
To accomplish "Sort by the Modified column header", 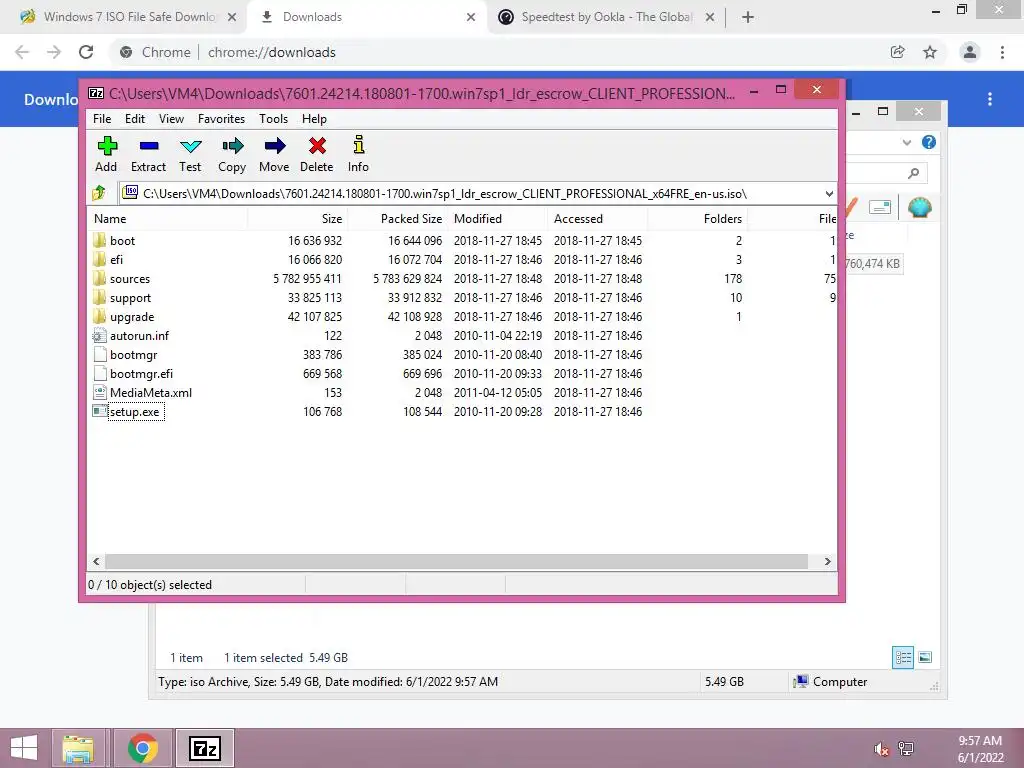I will 498,219.
